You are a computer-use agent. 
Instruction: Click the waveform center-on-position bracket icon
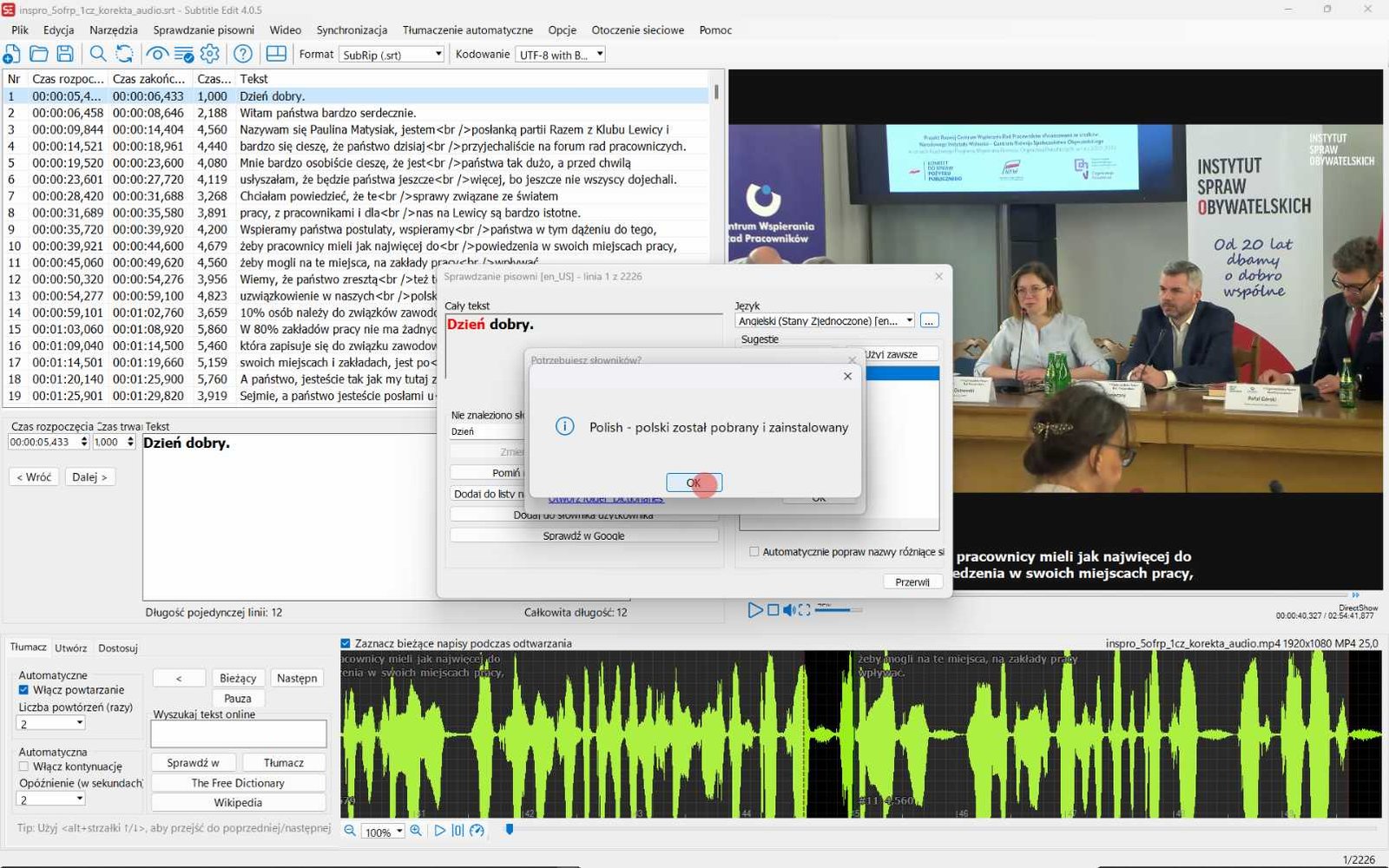click(458, 831)
